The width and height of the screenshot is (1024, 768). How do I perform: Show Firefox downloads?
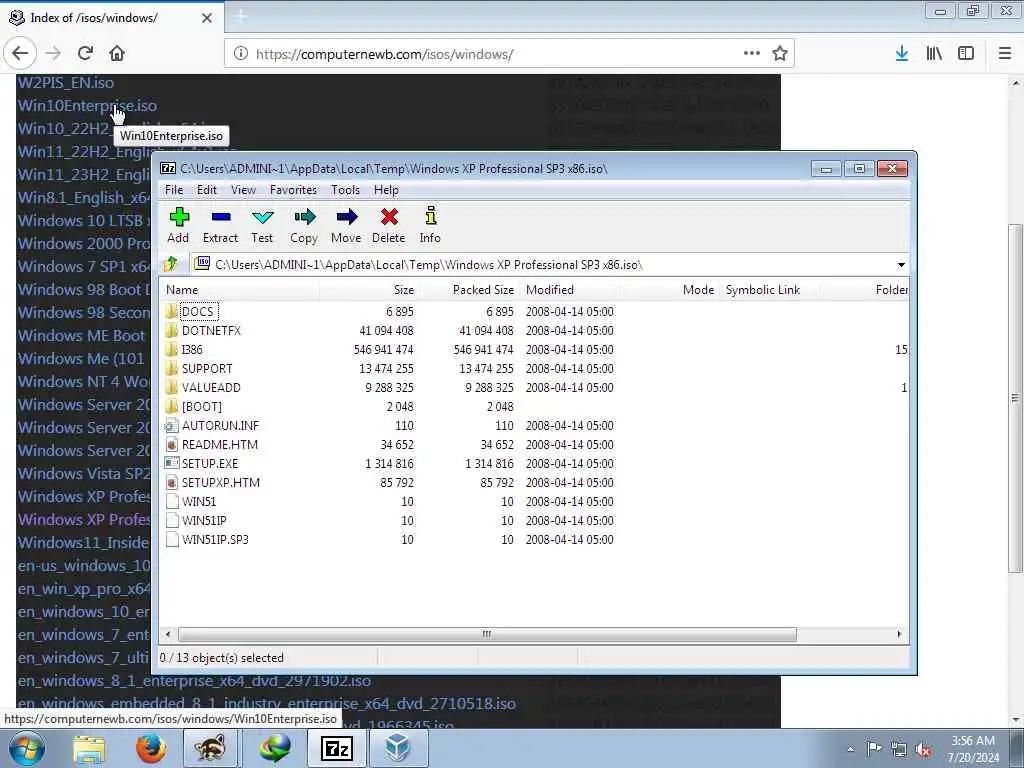click(x=902, y=54)
